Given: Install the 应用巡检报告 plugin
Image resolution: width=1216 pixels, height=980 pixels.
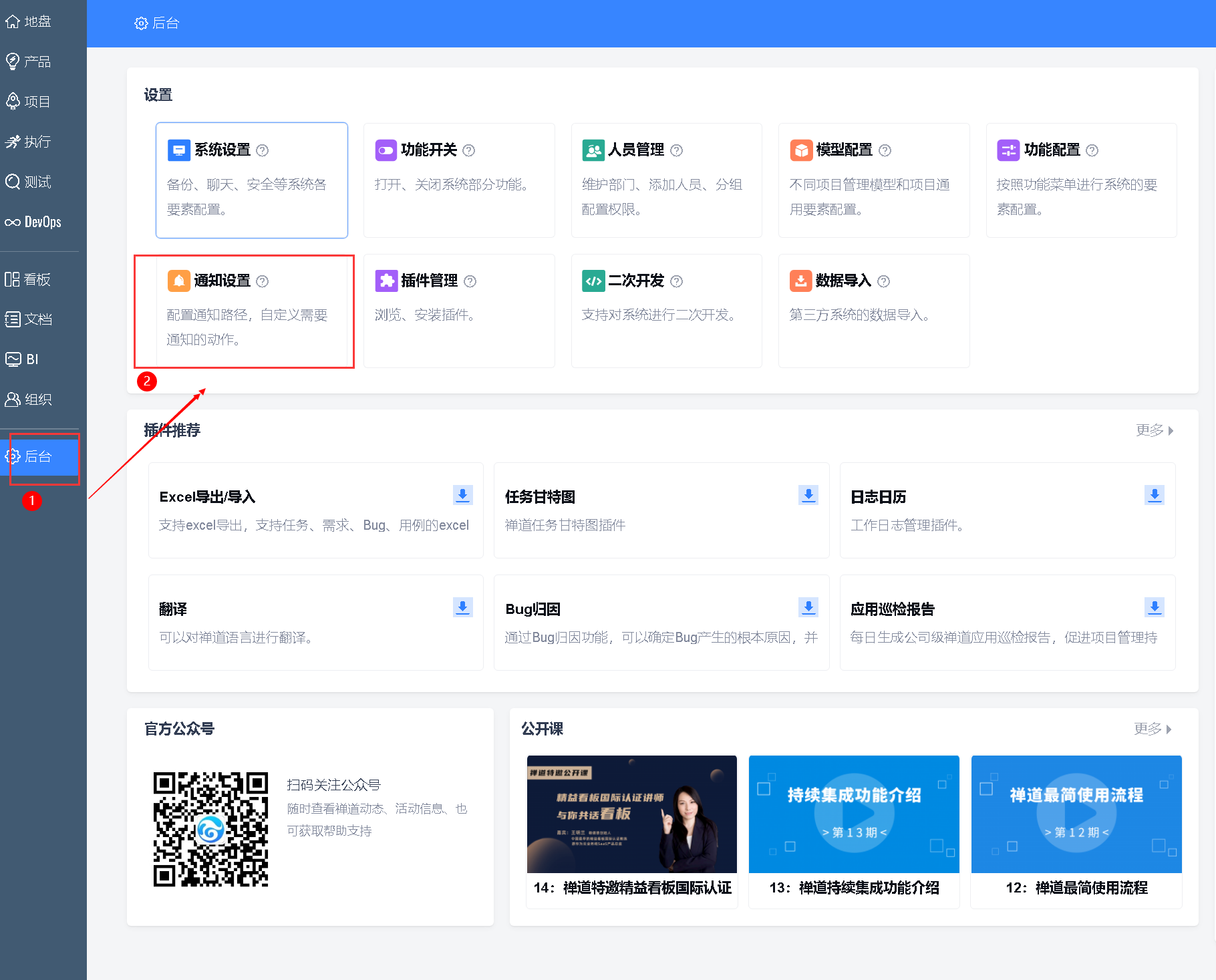Looking at the screenshot, I should pos(1155,607).
